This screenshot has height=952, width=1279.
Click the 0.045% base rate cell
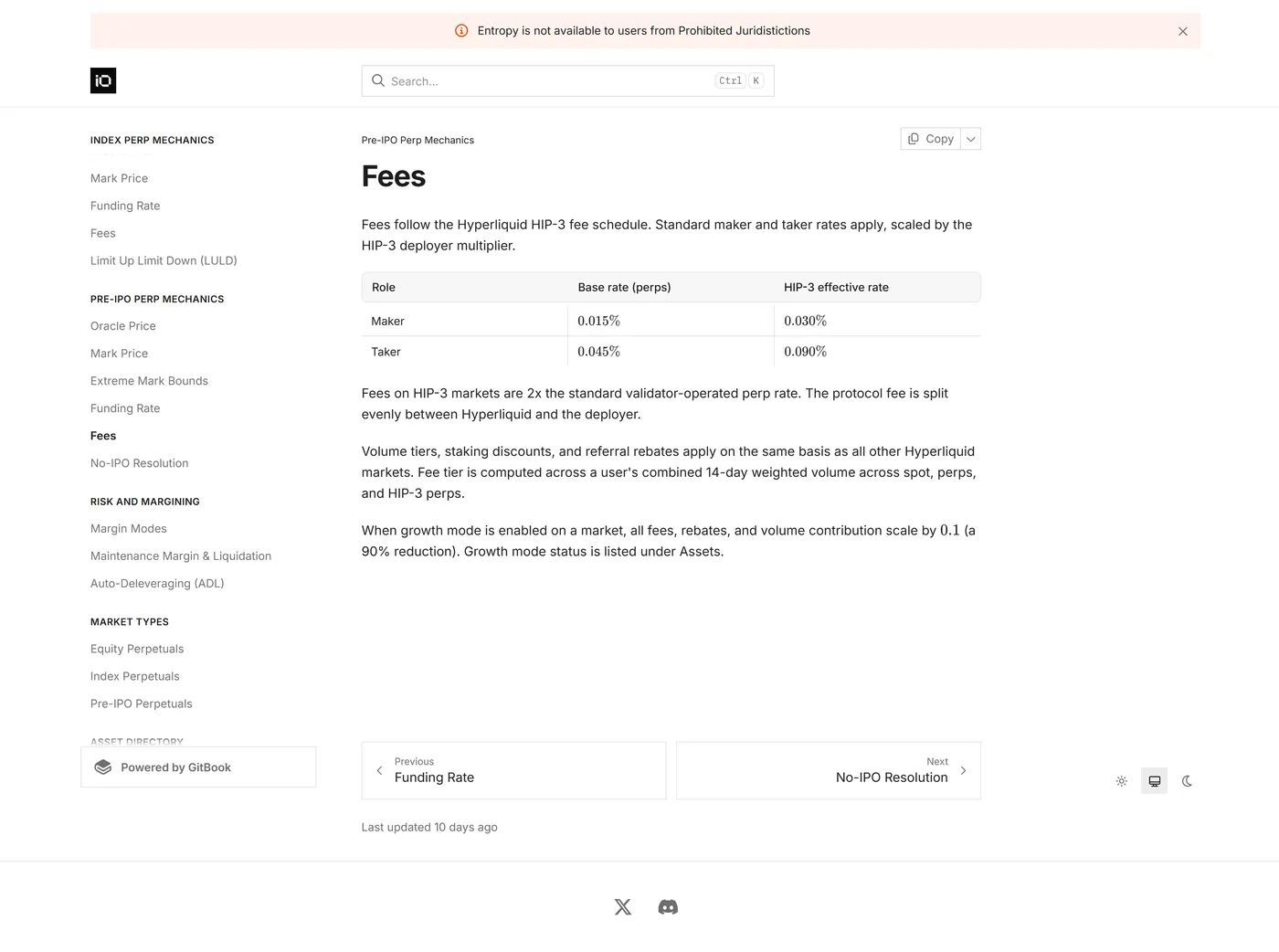click(671, 352)
